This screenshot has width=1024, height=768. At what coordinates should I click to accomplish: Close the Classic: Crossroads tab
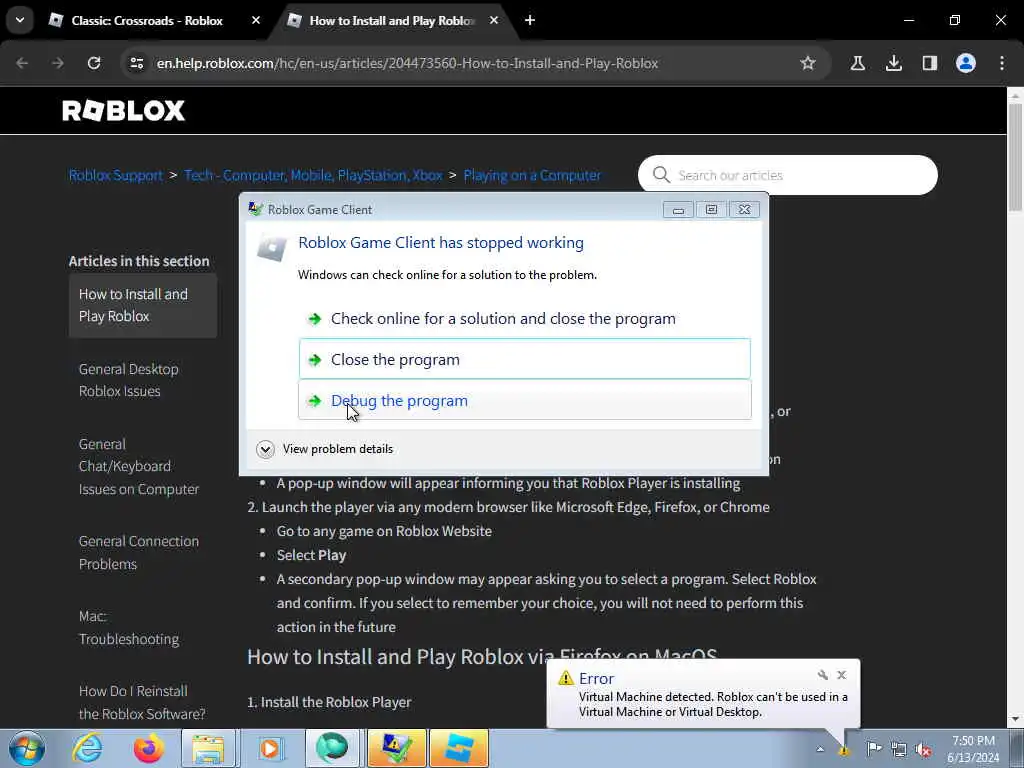coord(256,20)
